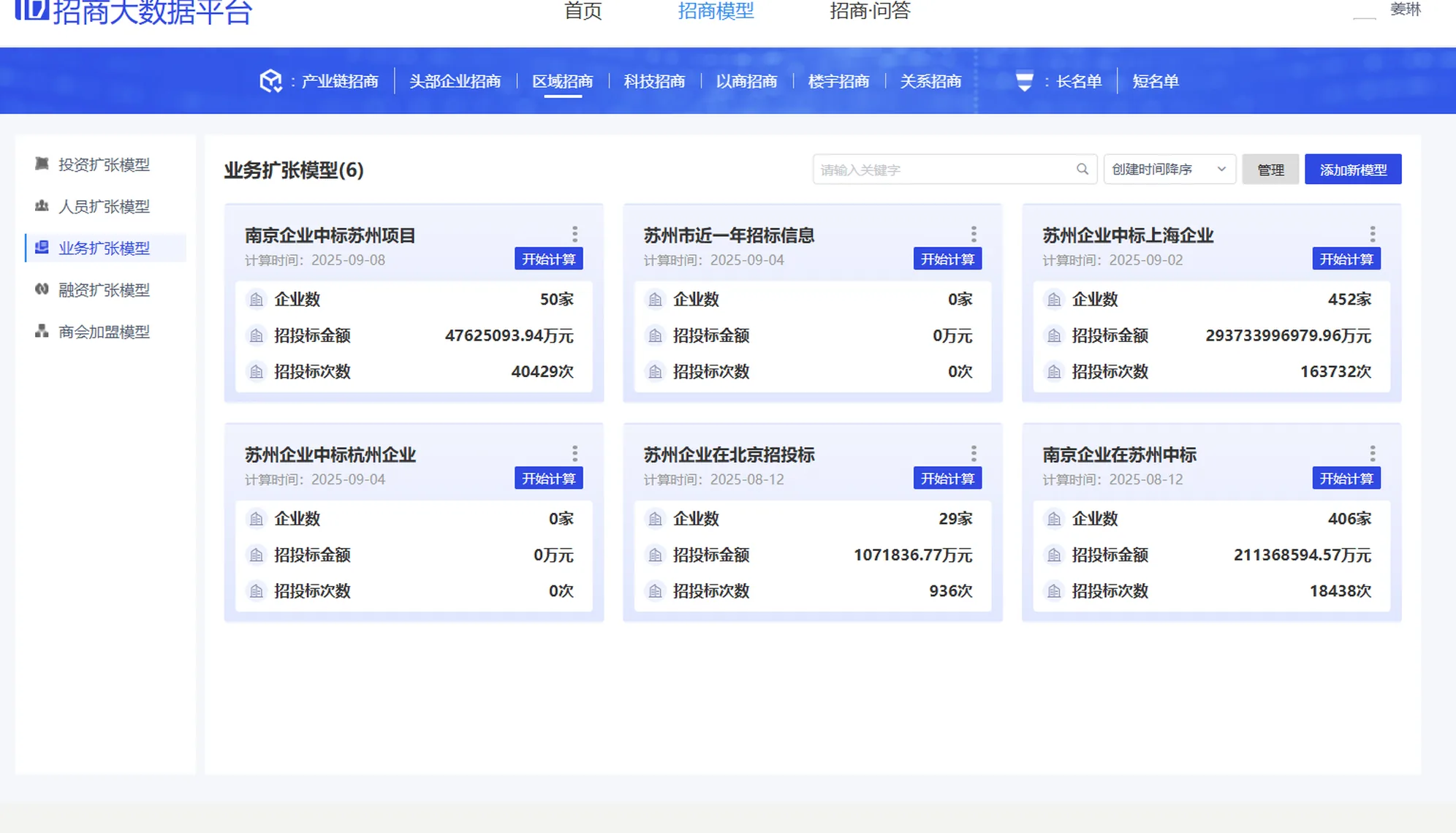Start calculation for 南京企业中标苏州项目
Screen dimensions: 1456x833
548,259
